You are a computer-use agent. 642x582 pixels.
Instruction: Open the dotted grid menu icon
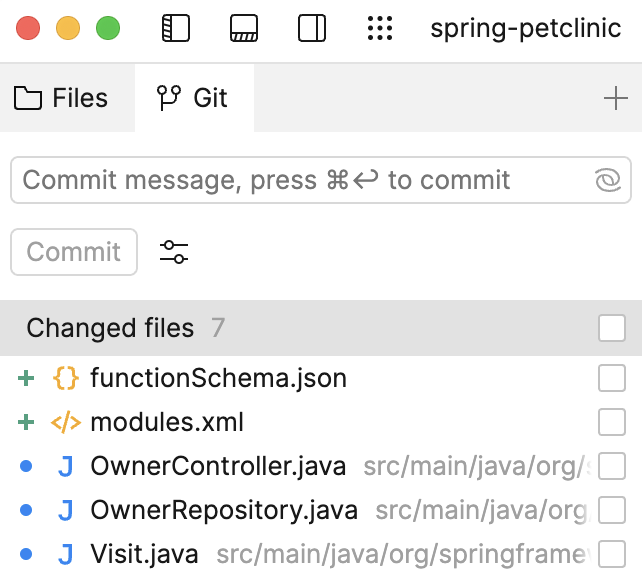coord(380,28)
